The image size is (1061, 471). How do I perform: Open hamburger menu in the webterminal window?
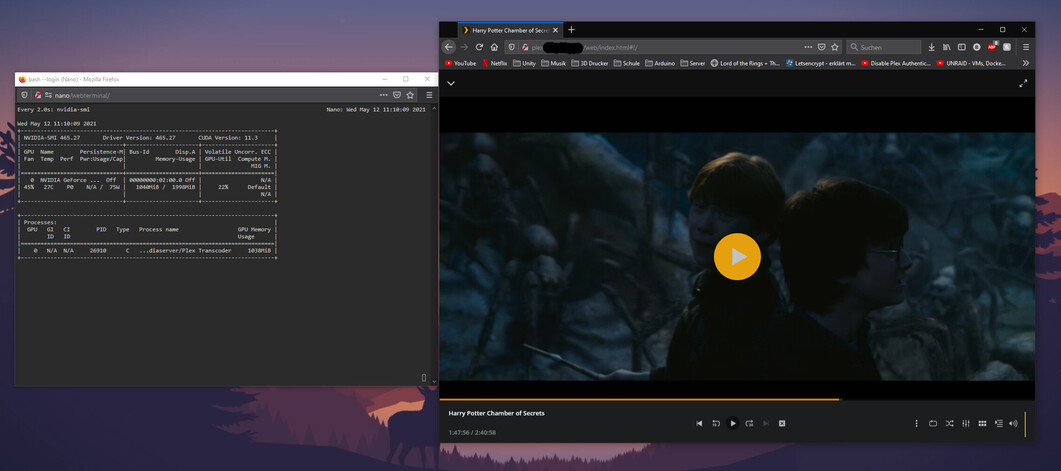[x=429, y=95]
